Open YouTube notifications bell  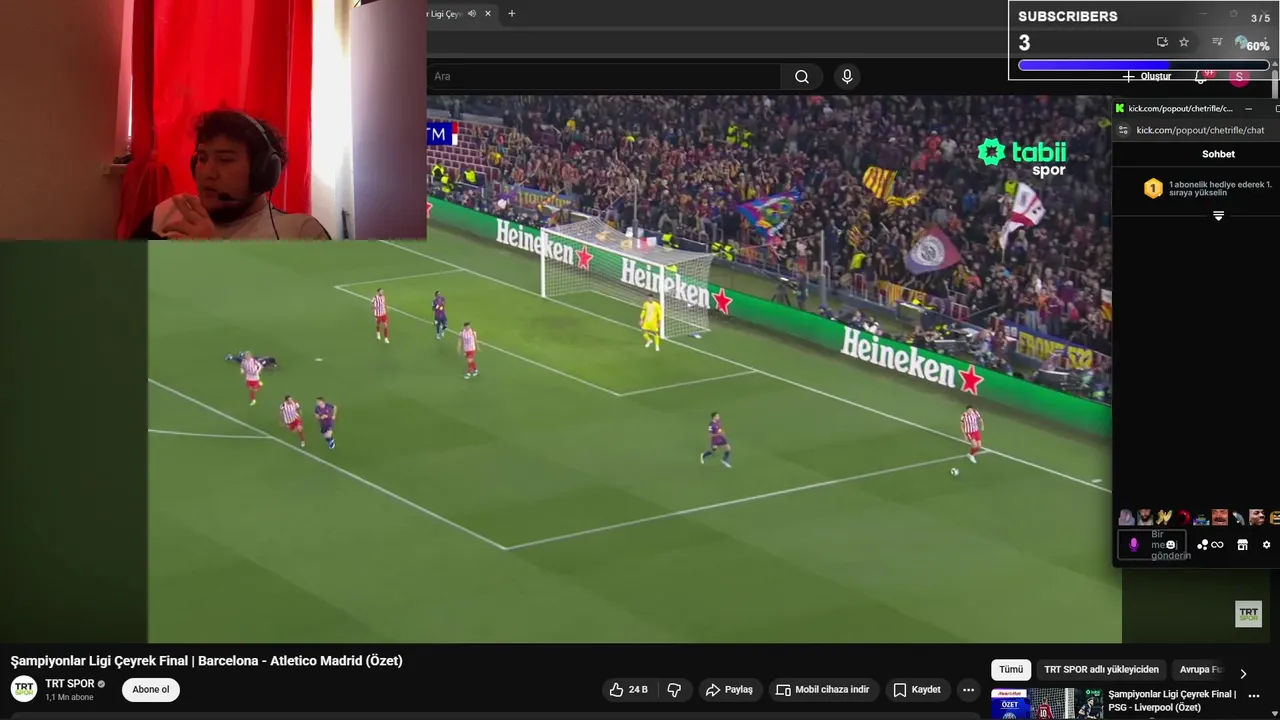(1201, 77)
